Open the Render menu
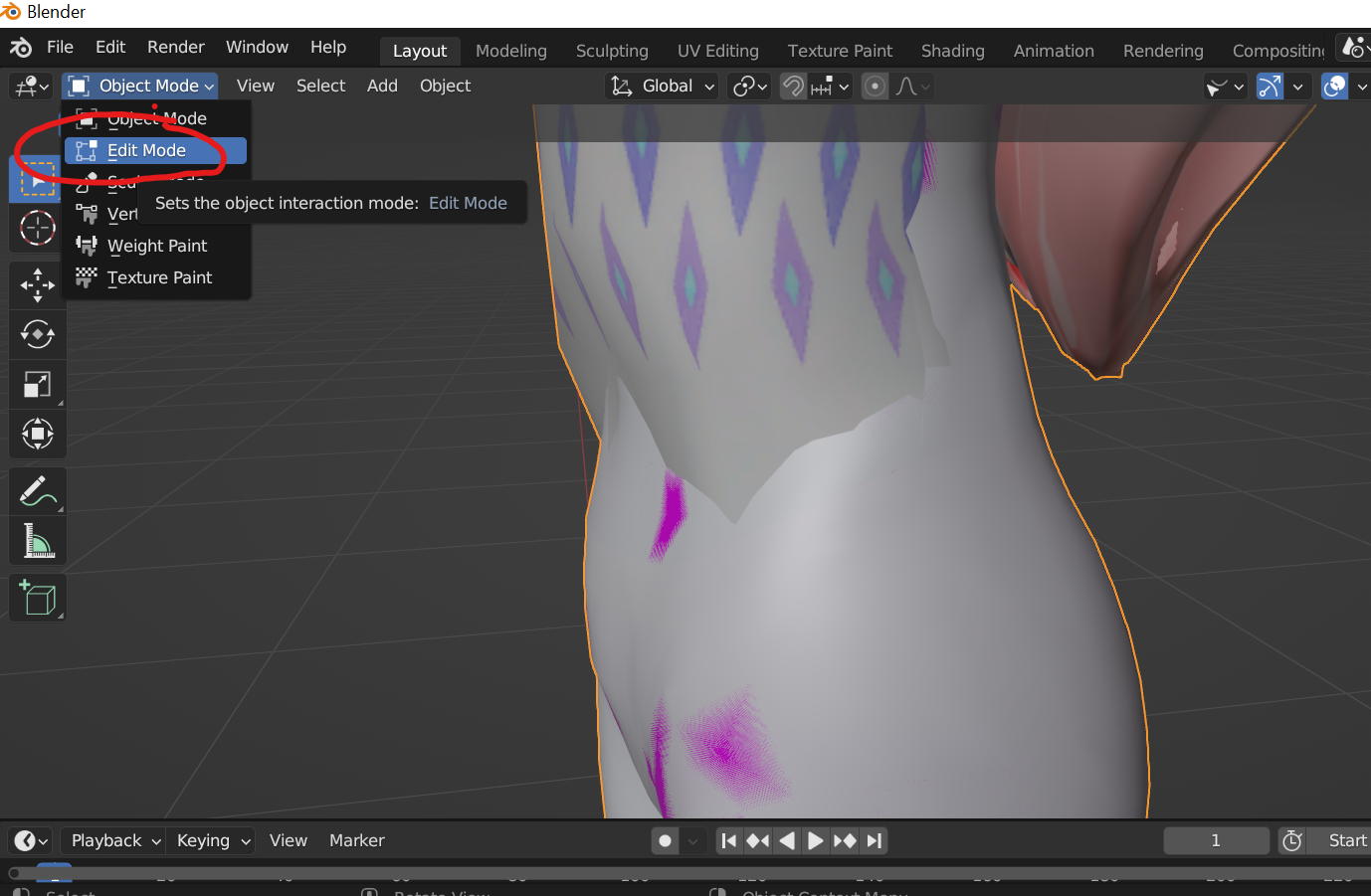The width and height of the screenshot is (1371, 896). click(x=176, y=48)
